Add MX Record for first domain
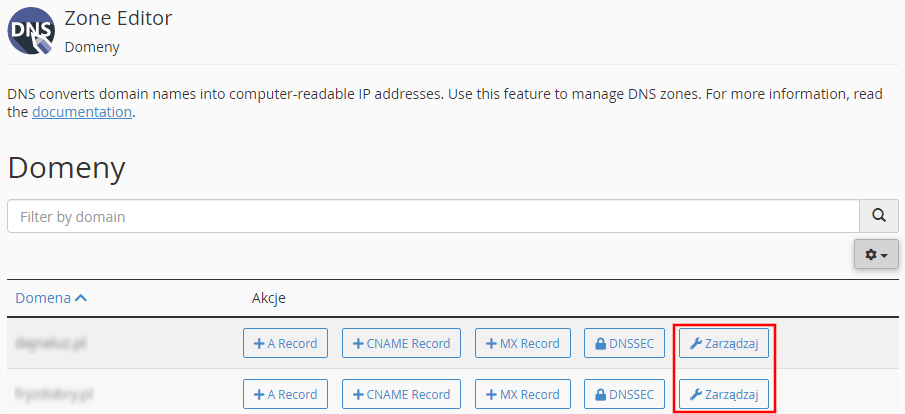Screen dimensions: 905x414 coord(522,344)
